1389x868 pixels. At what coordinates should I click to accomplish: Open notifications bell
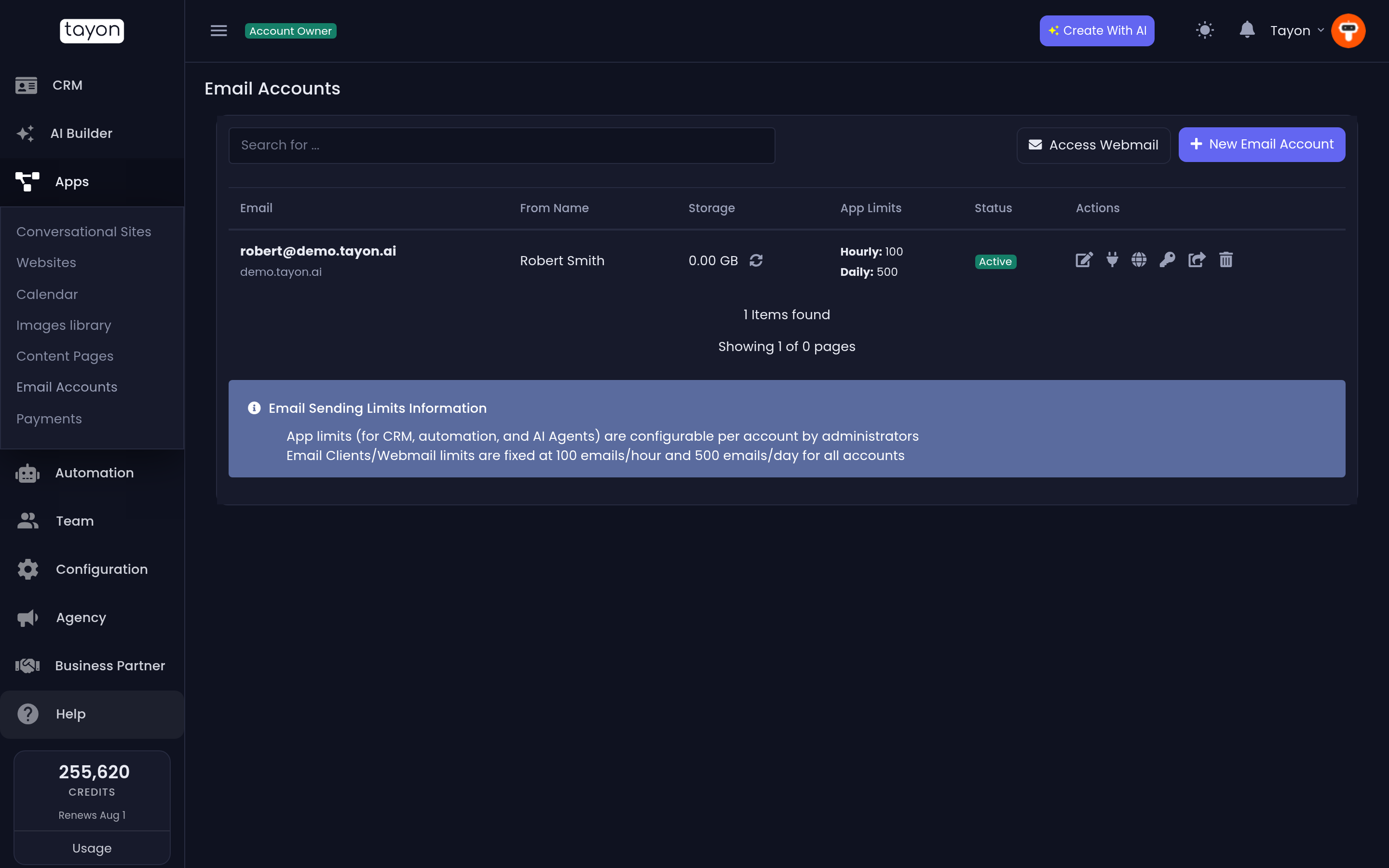1247,30
